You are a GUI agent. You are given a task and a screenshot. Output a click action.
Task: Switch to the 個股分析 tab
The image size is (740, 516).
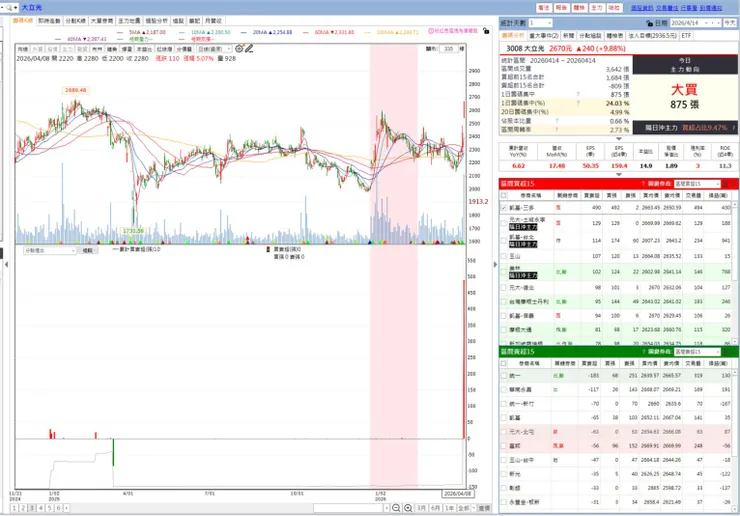[x=156, y=21]
